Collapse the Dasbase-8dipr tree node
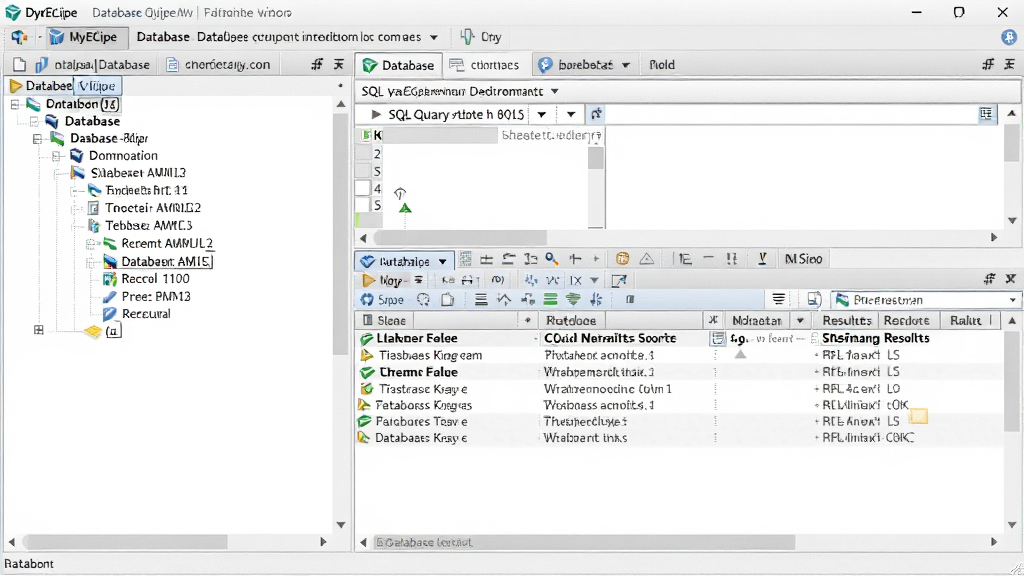 38,139
